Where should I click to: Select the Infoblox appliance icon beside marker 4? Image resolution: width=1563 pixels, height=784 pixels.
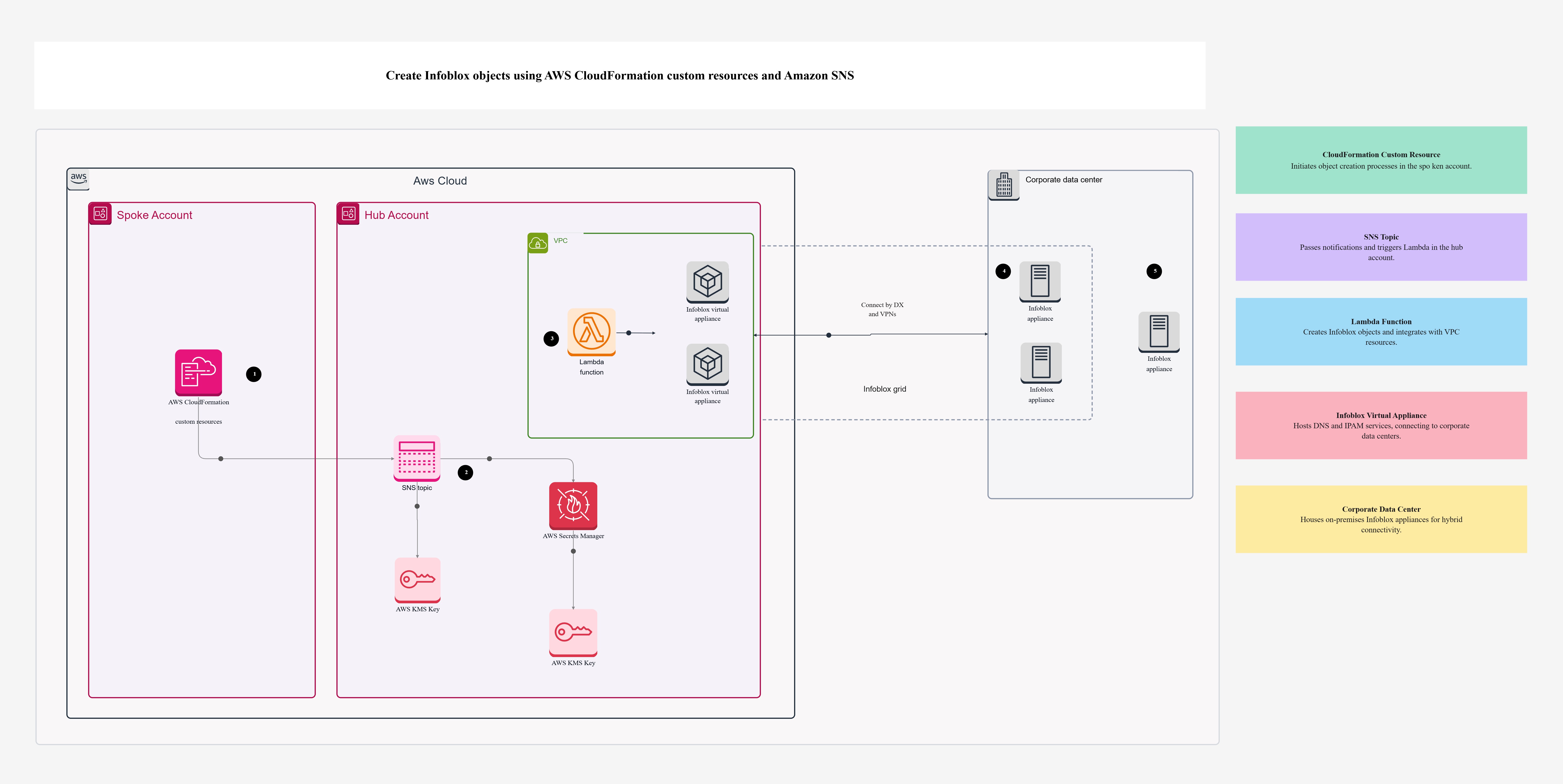(x=1040, y=281)
